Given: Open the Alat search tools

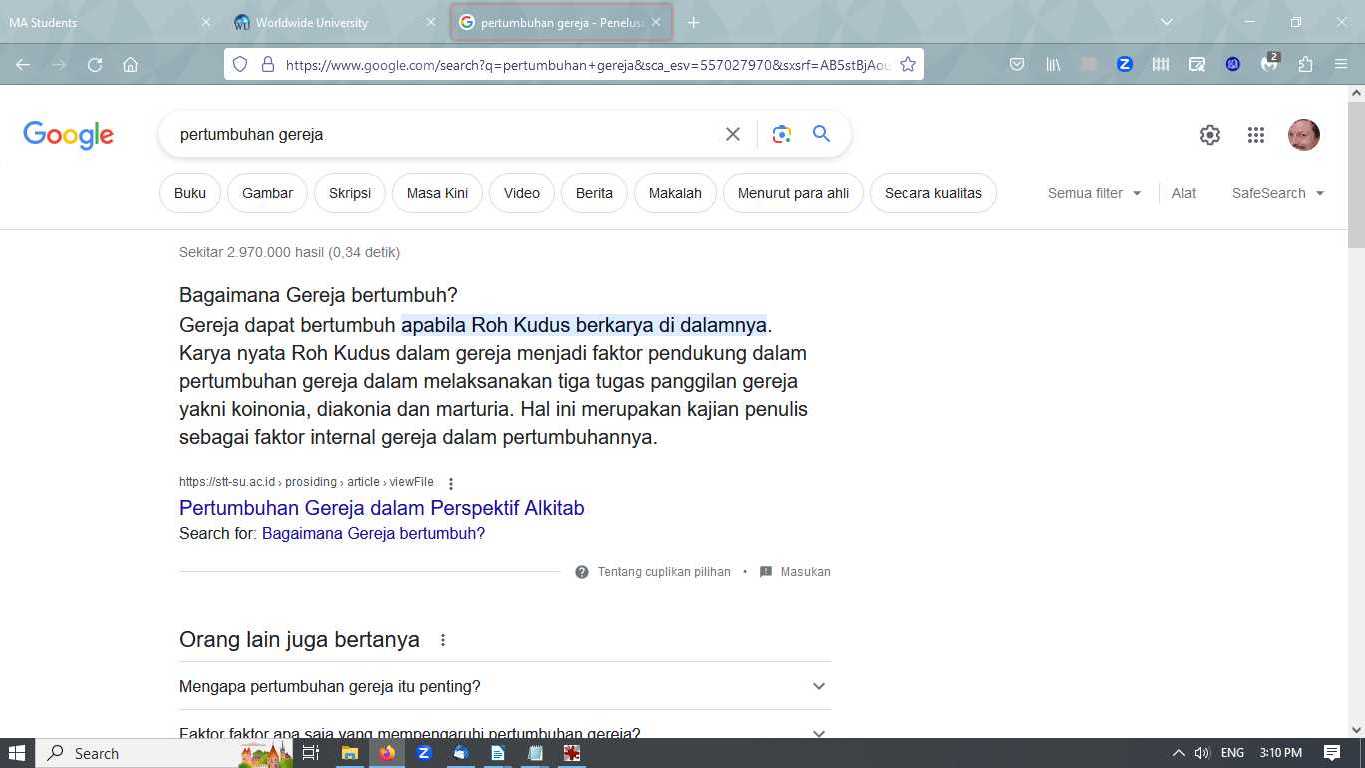Looking at the screenshot, I should coord(1184,193).
